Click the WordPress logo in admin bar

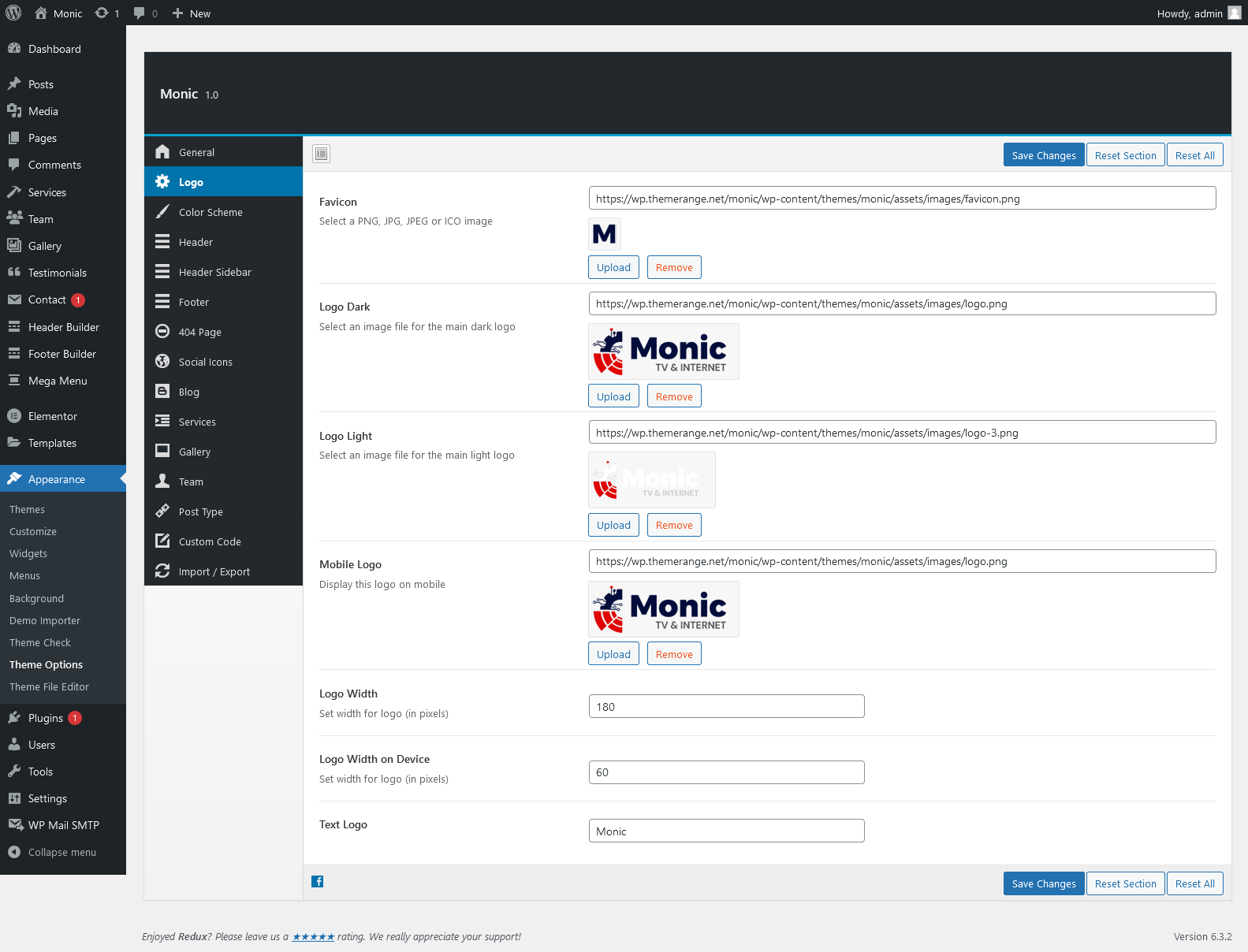tap(13, 13)
